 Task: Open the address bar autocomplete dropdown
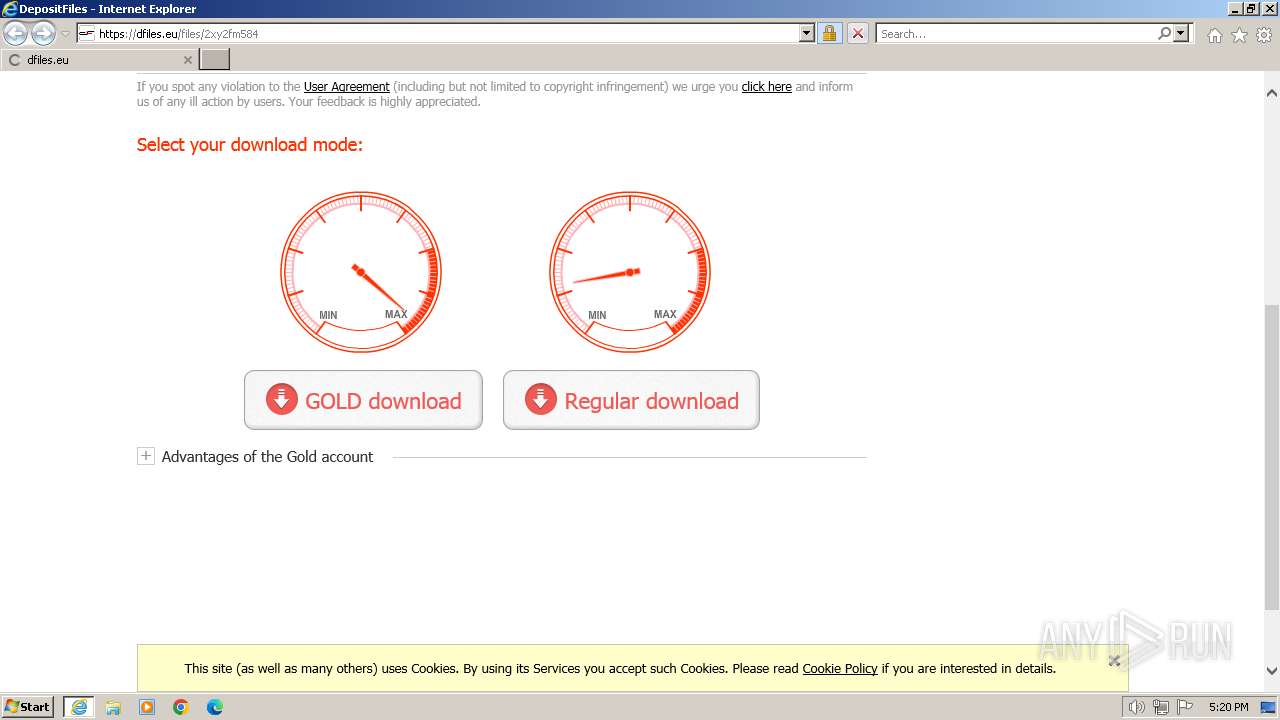807,33
